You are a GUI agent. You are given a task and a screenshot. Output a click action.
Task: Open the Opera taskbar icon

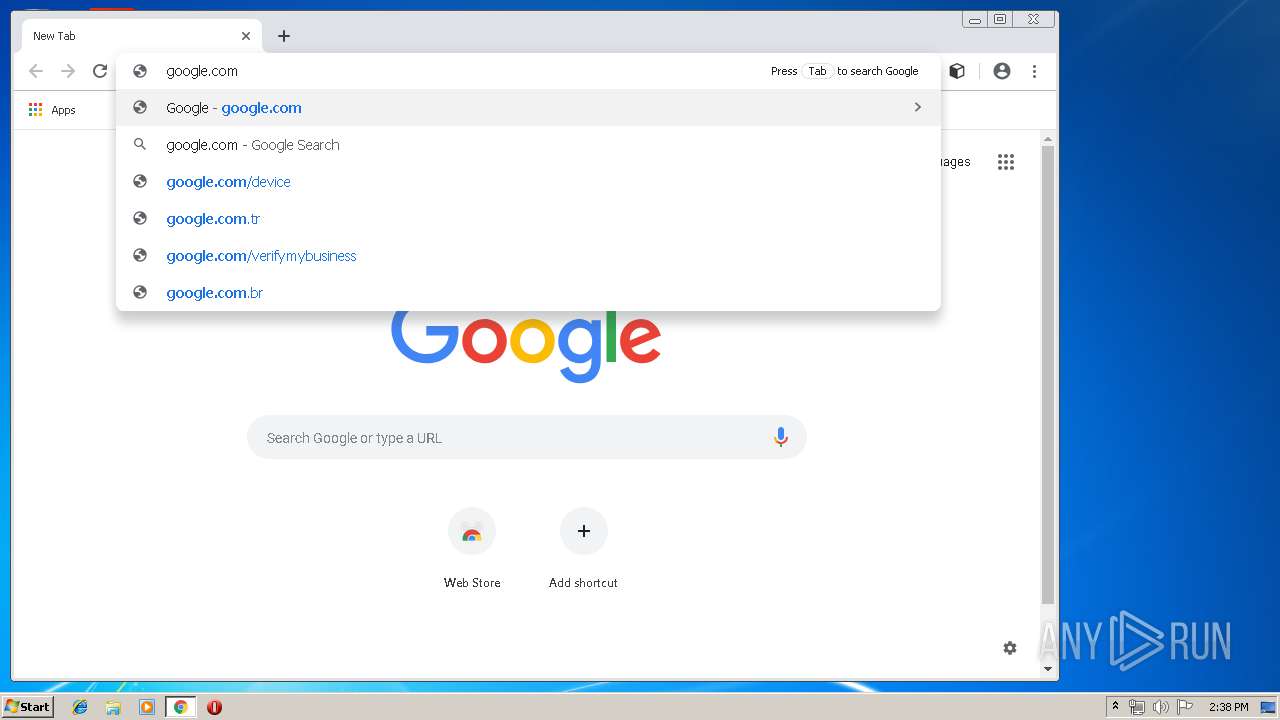tap(214, 707)
